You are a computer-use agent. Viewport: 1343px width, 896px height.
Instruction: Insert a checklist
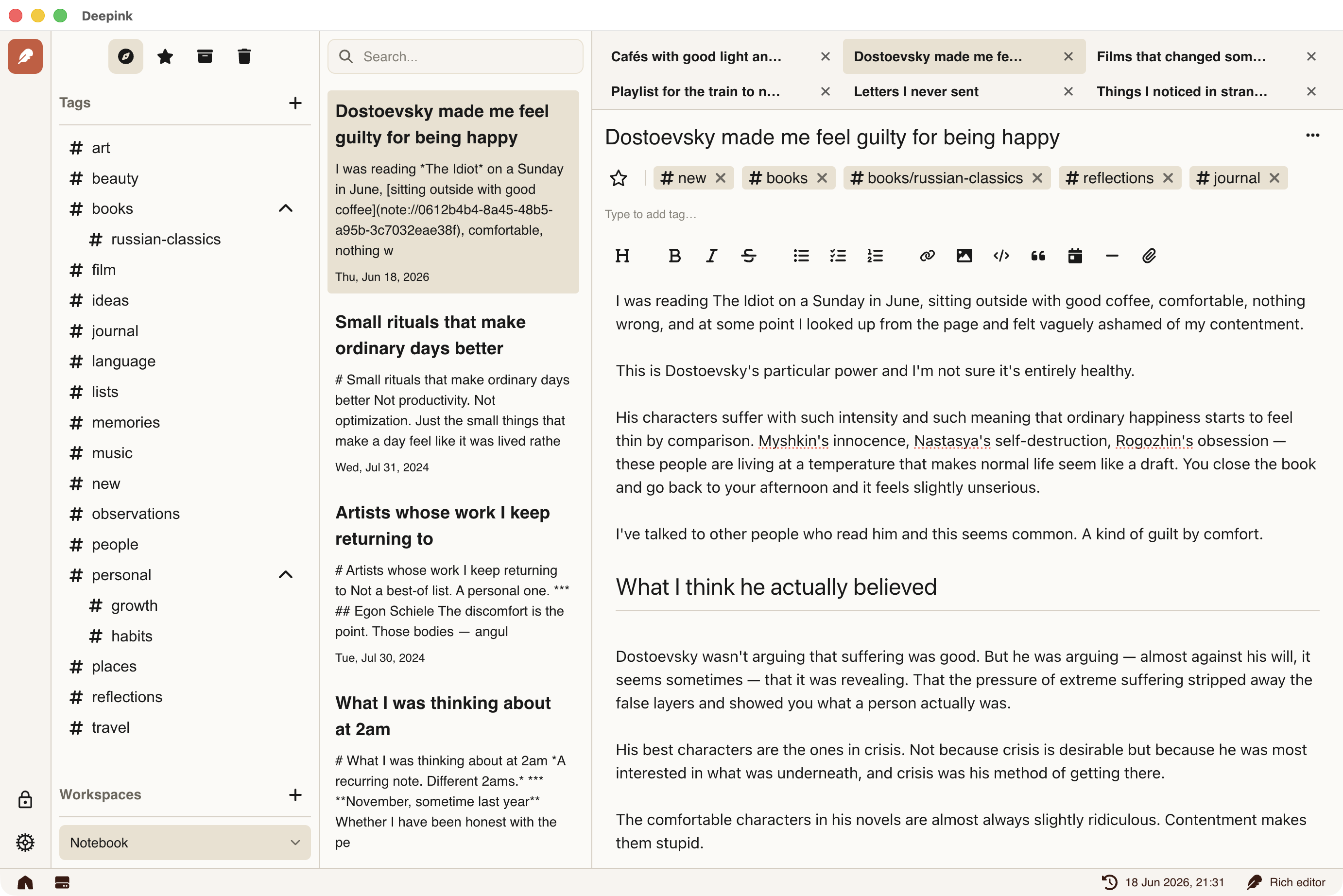(x=838, y=256)
